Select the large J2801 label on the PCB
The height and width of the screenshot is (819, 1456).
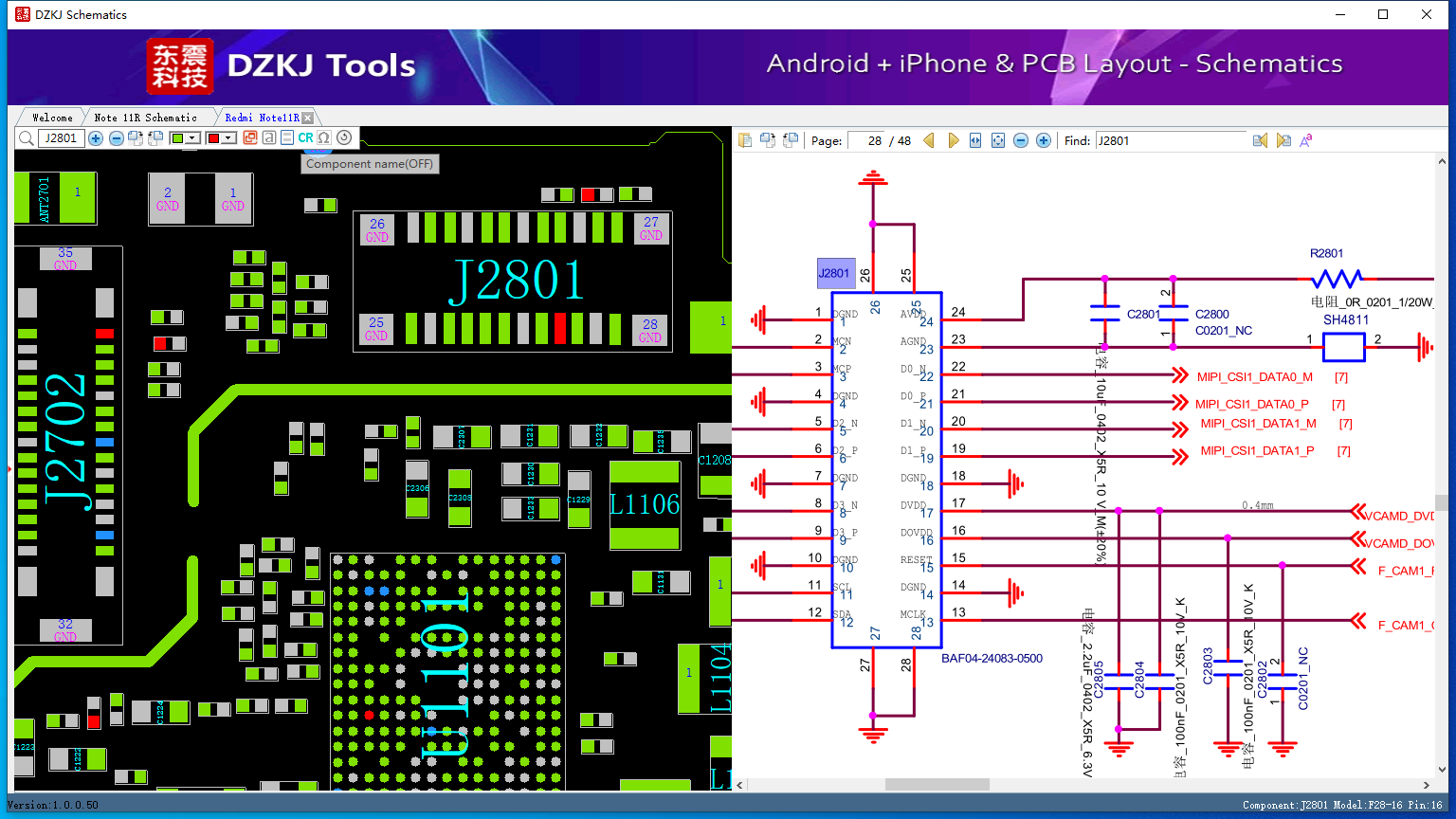point(517,280)
